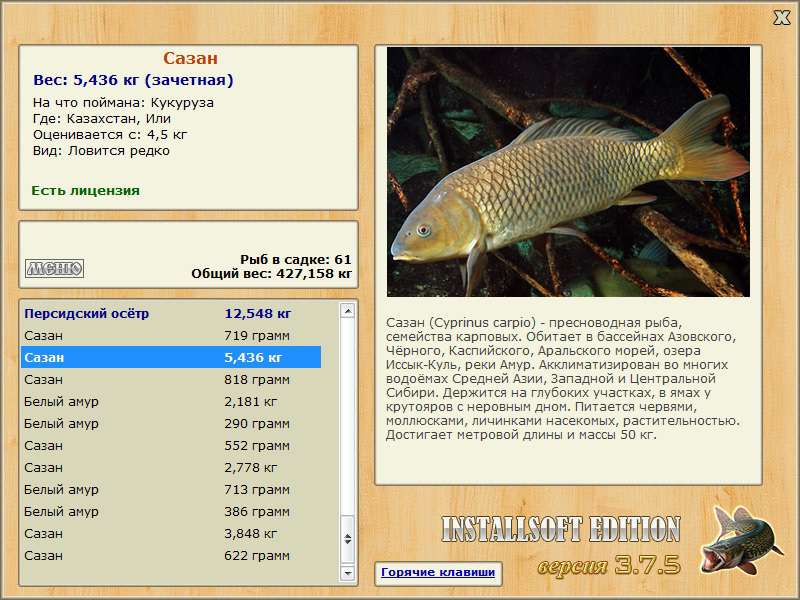Viewport: 800px width, 600px height.
Task: Choose Белый амур 2,181 кг entry
Action: [171, 401]
